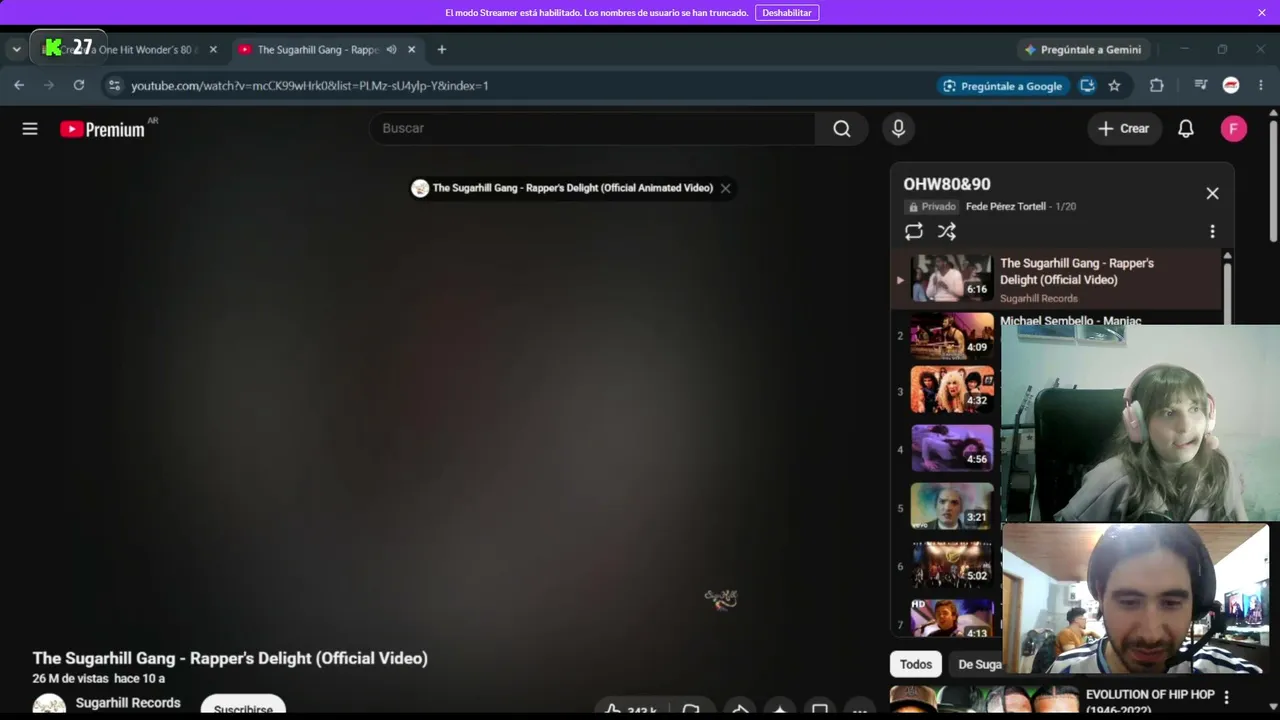This screenshot has height=720, width=1280.
Task: Click the Pregúntale a Google button
Action: [x=1003, y=86]
